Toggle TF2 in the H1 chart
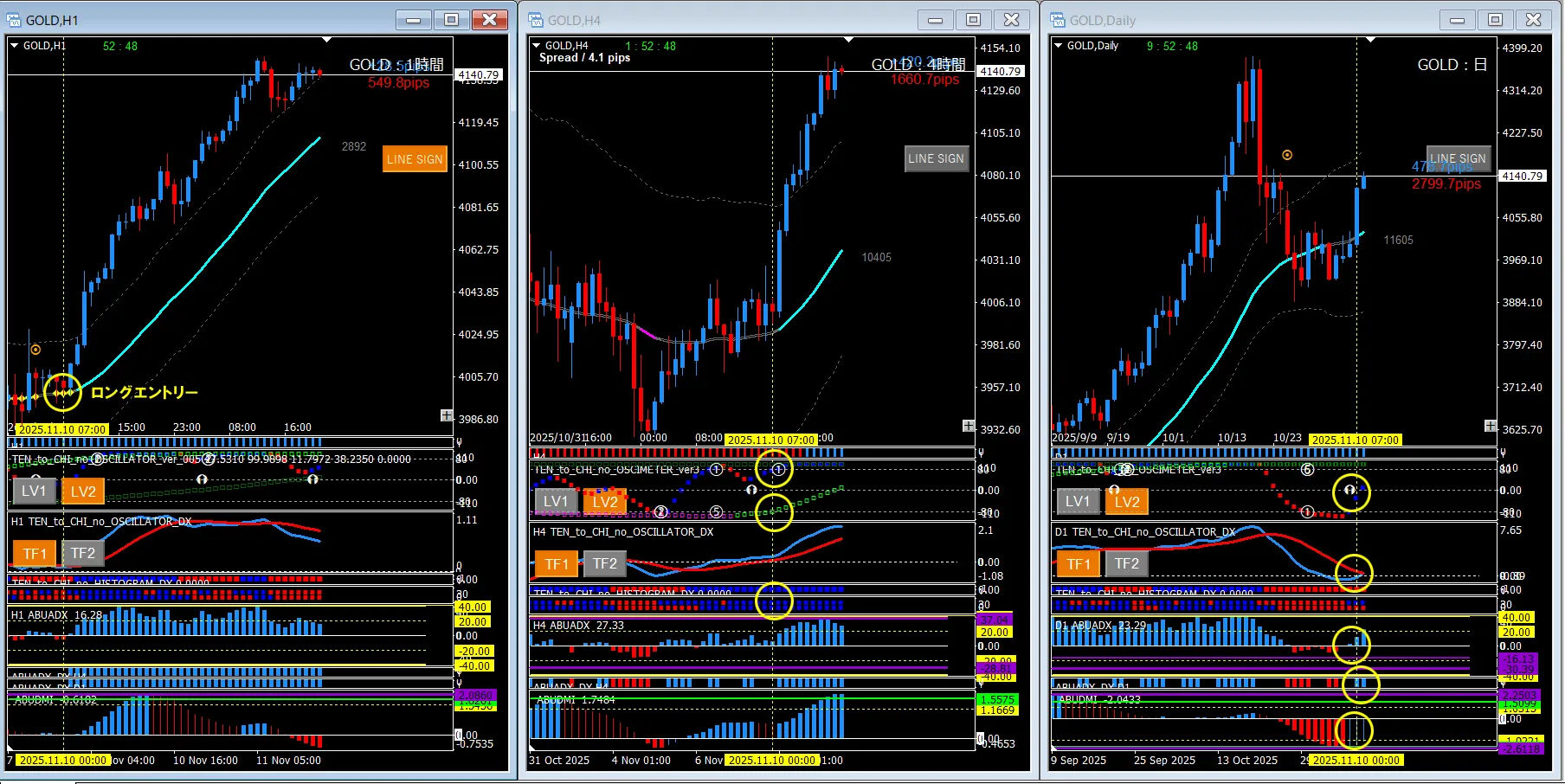The height and width of the screenshot is (784, 1565). [x=83, y=554]
